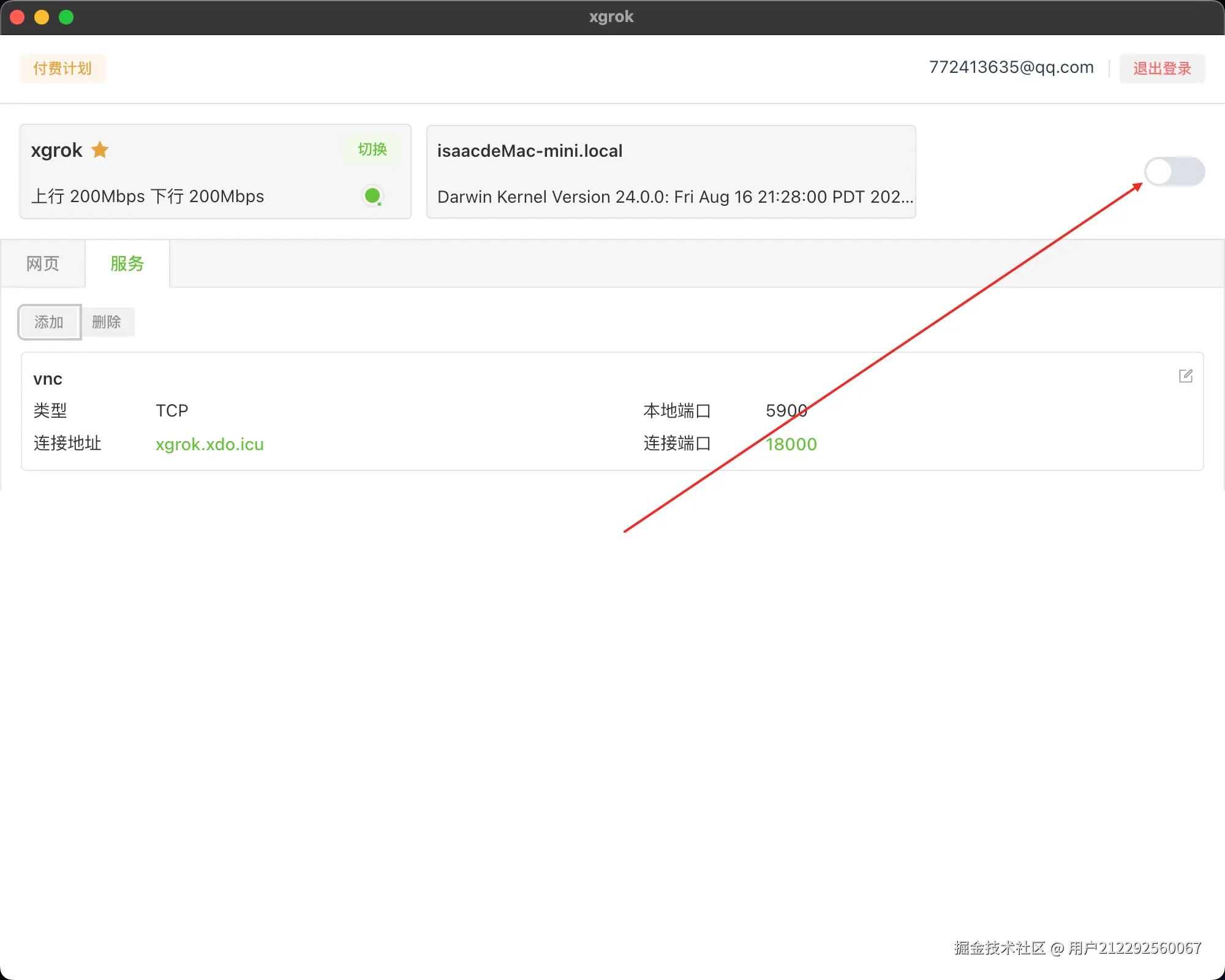Select the xgrok server card
This screenshot has width=1225, height=980.
[x=214, y=172]
